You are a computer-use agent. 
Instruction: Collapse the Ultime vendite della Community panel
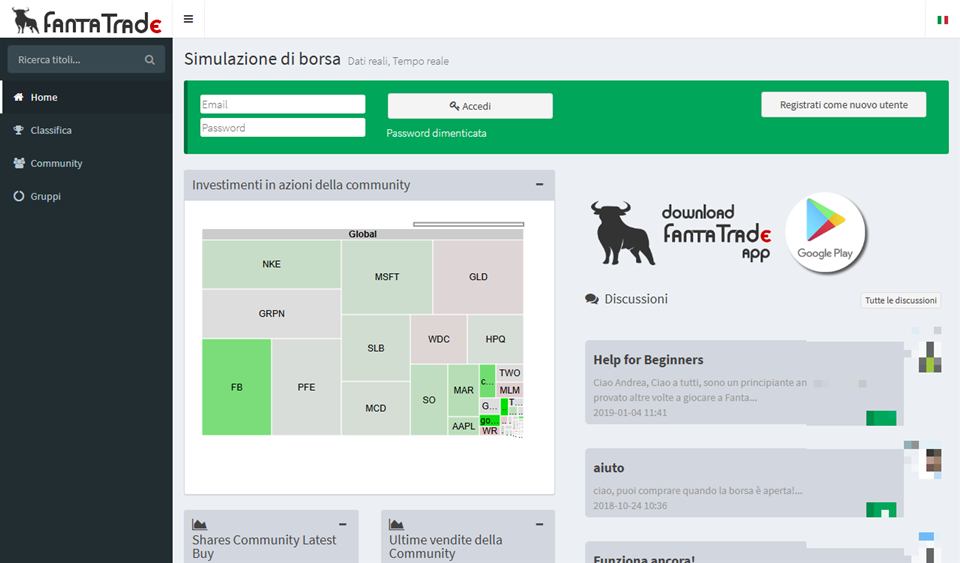[539, 524]
